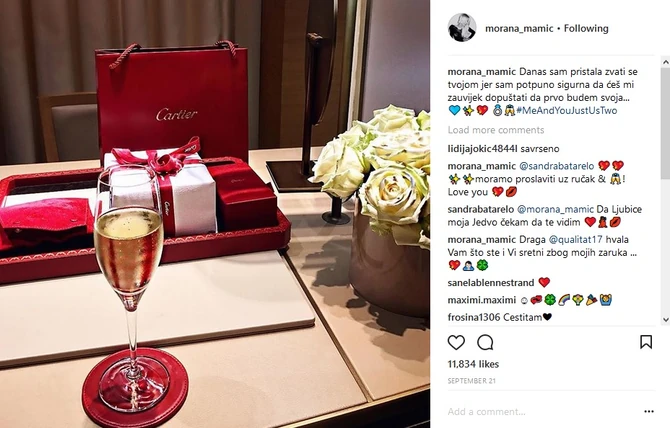
Task: Click morana_mamic username in post header
Action: (519, 29)
